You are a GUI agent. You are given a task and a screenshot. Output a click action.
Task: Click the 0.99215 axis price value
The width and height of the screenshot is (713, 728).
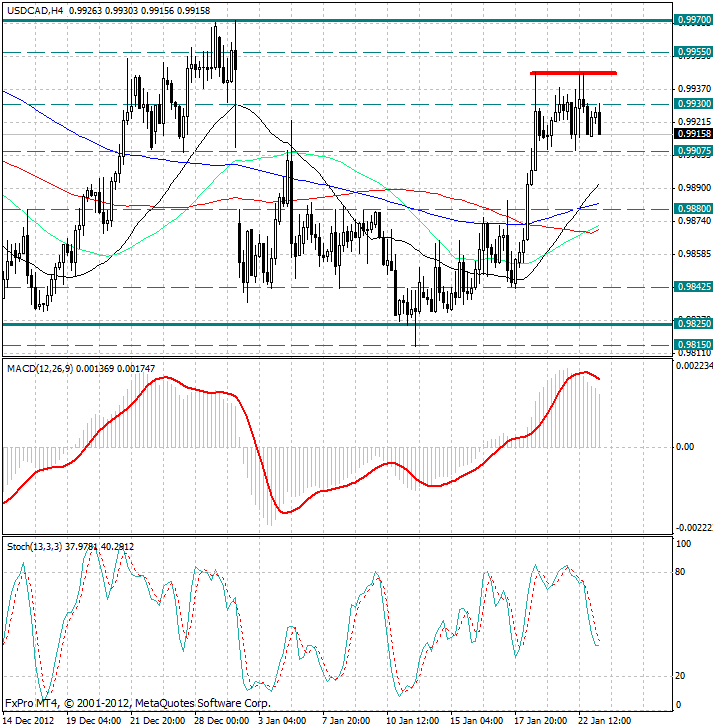[694, 122]
